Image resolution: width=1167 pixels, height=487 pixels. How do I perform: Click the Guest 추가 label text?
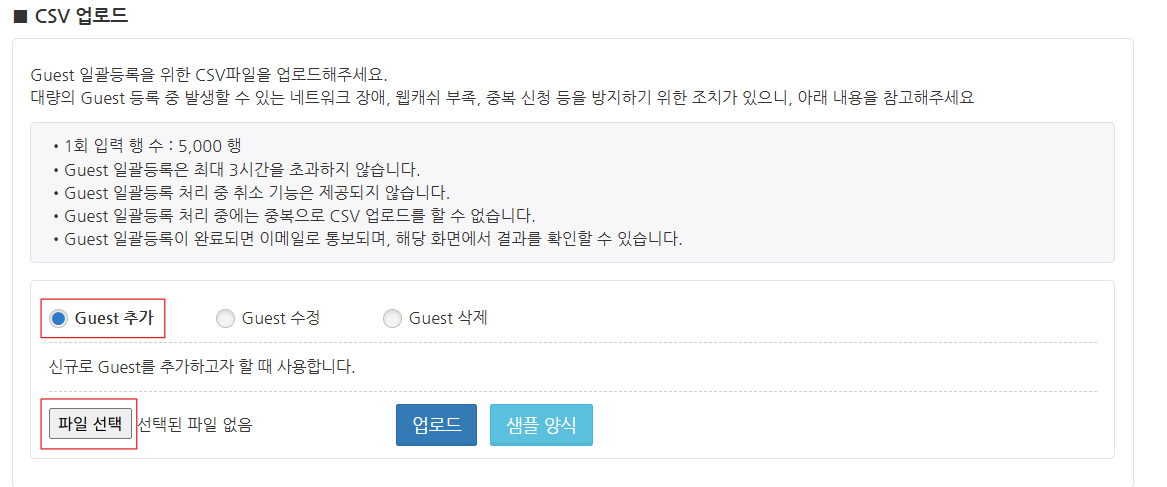pos(114,319)
